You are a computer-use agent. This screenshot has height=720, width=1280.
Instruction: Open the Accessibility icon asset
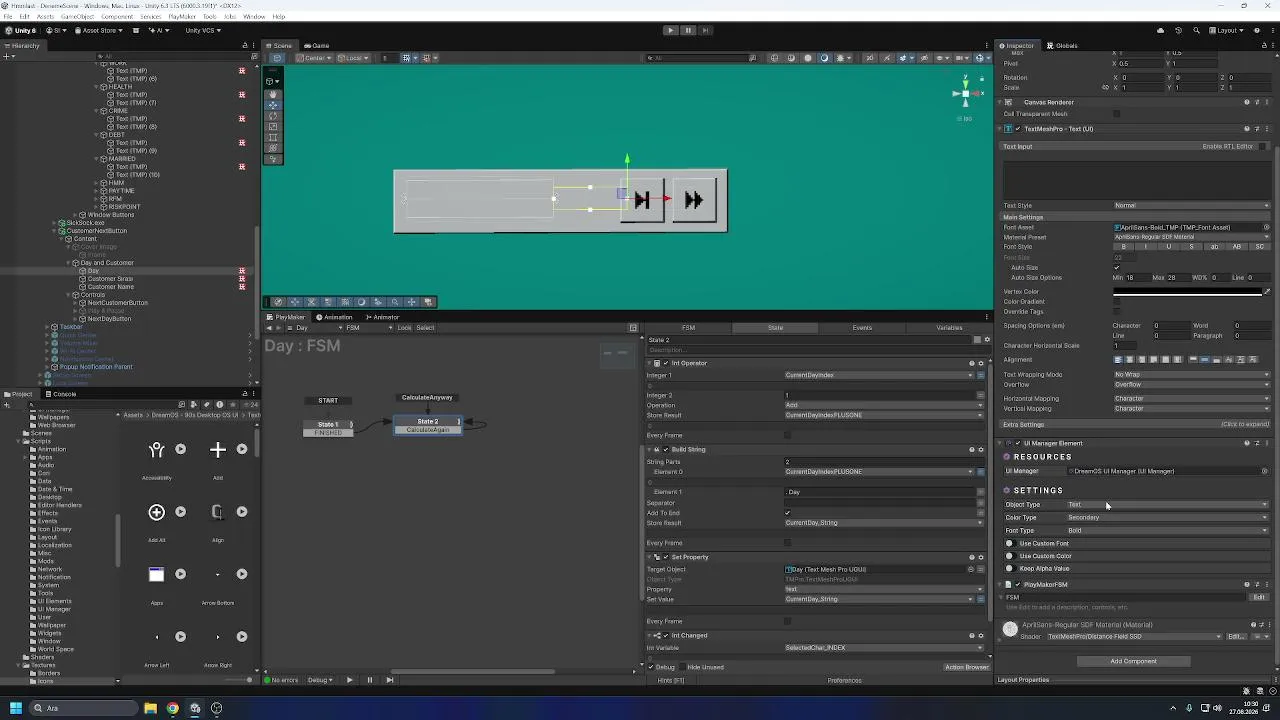pos(156,450)
